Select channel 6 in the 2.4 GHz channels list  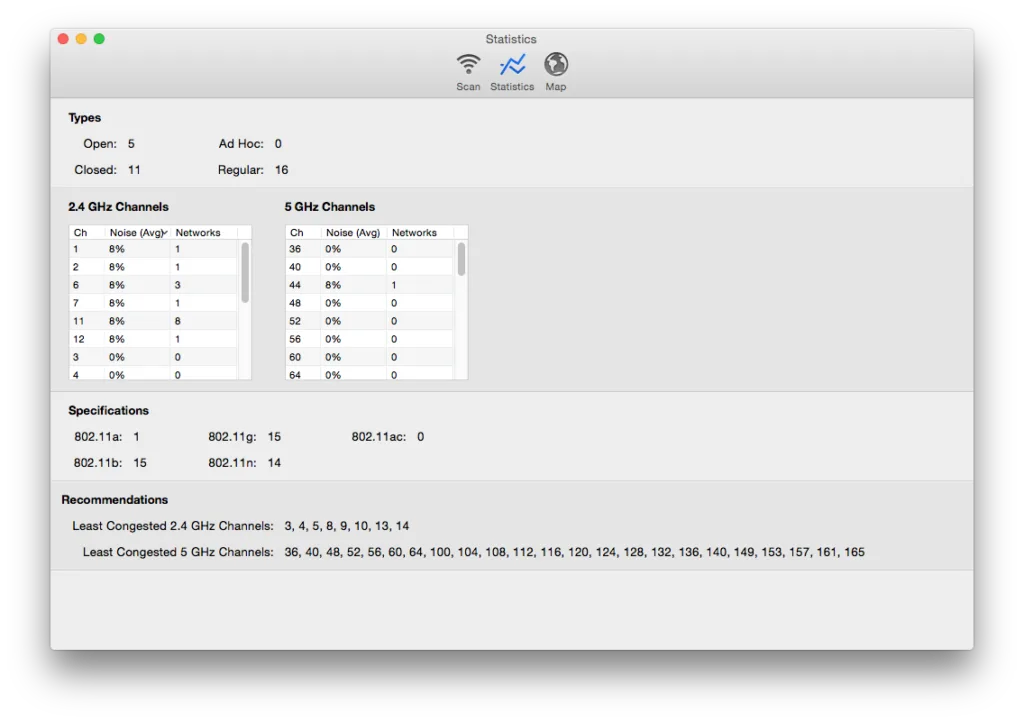click(150, 284)
